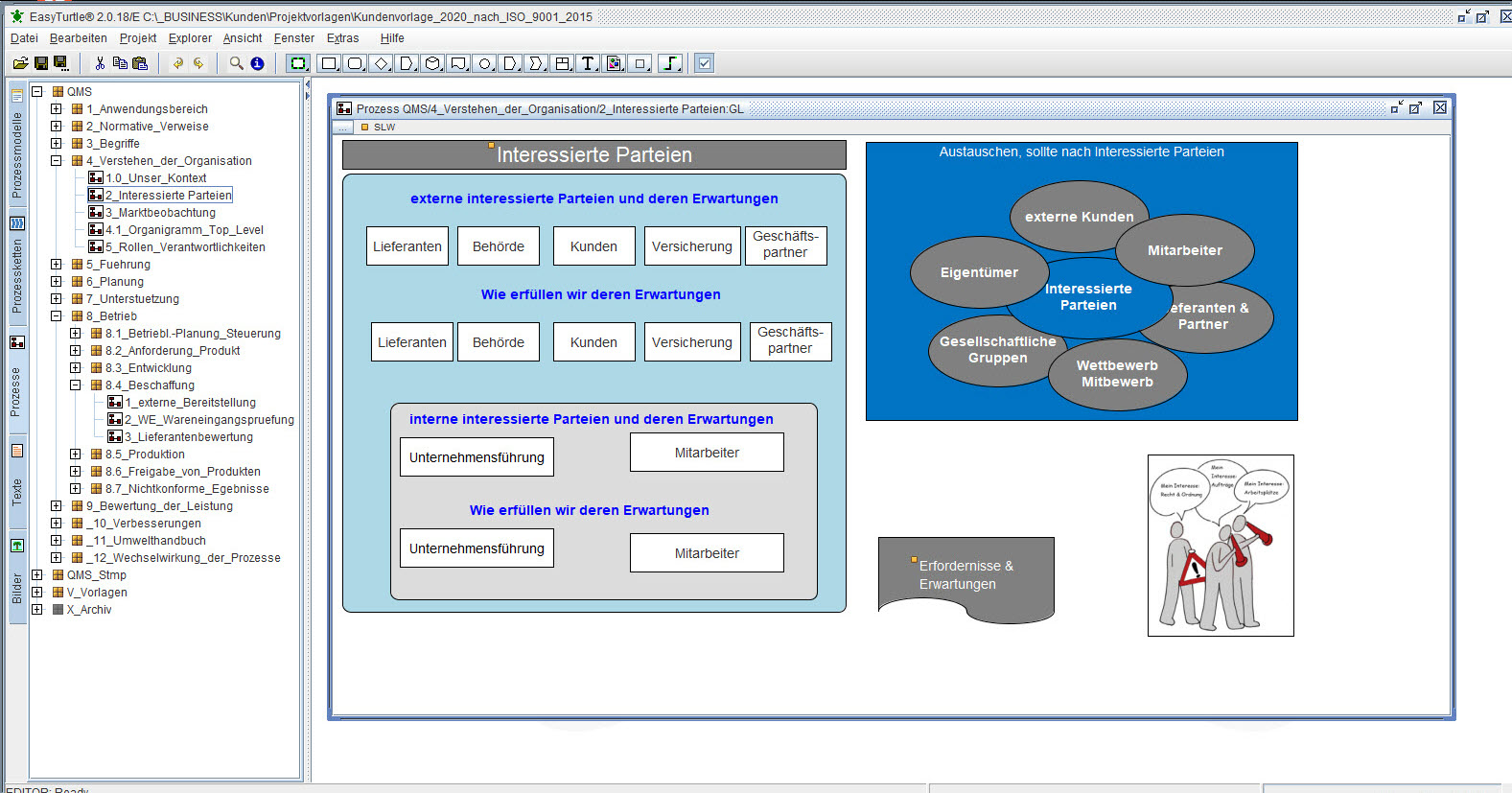
Task: Click the Eigentümer ellipse
Action: (x=979, y=272)
